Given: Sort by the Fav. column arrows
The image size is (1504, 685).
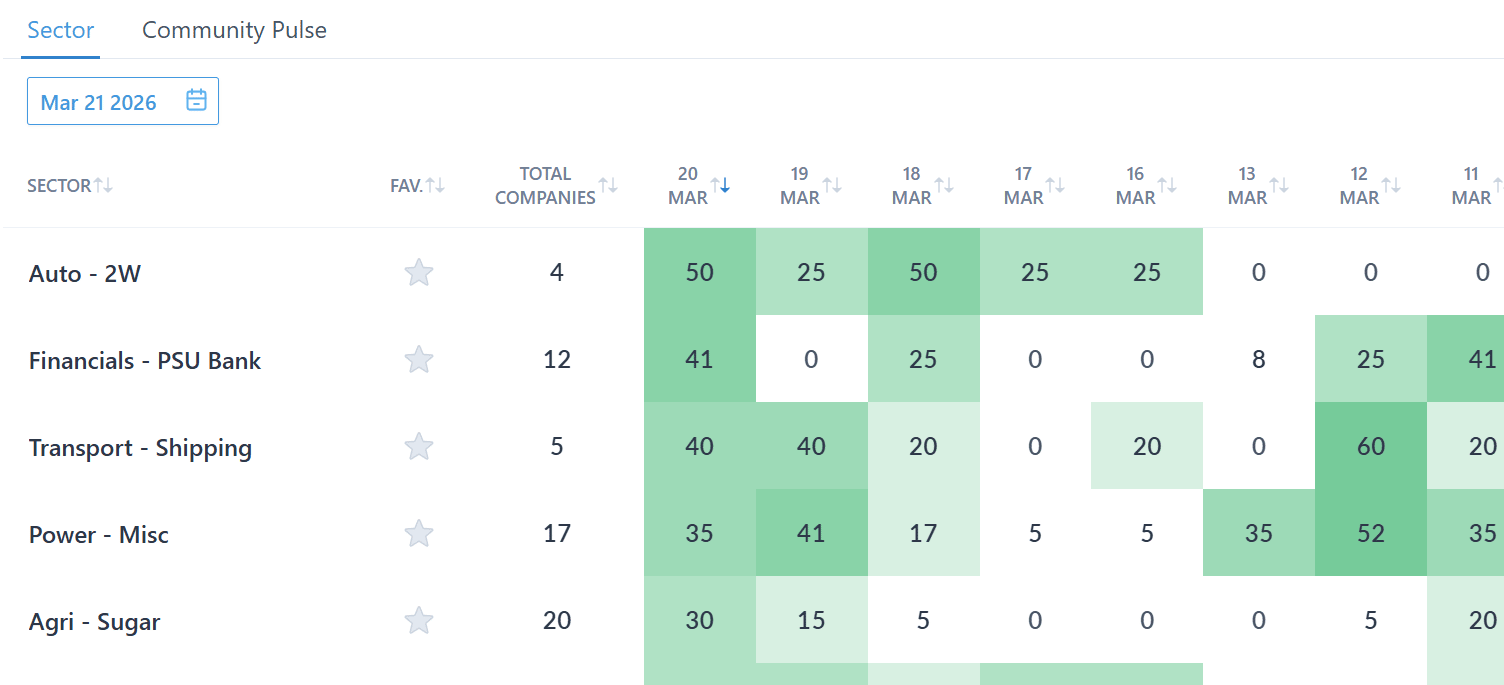Looking at the screenshot, I should pyautogui.click(x=435, y=185).
